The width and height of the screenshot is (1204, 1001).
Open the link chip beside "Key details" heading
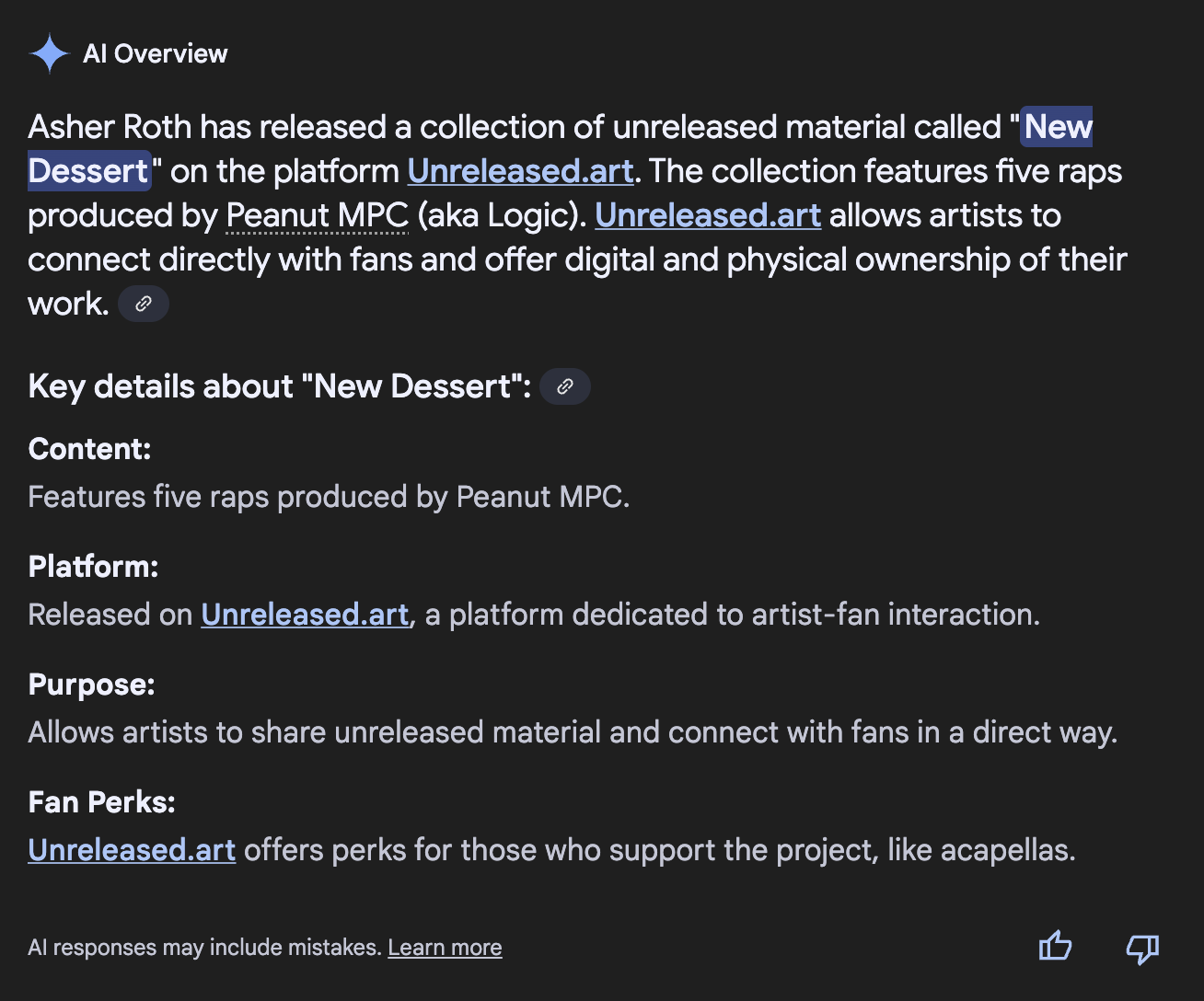565,386
